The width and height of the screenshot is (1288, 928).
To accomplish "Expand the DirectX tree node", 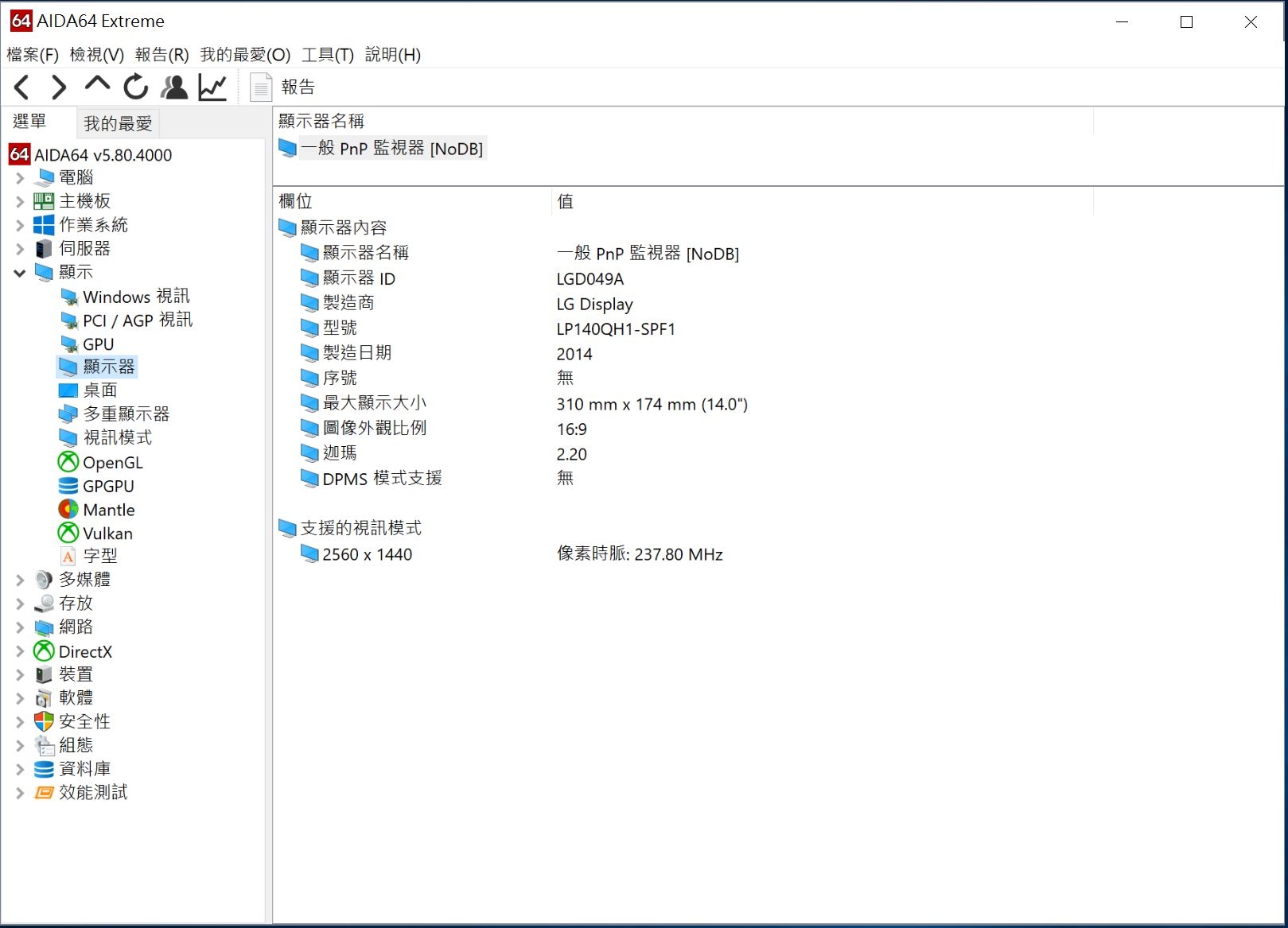I will point(20,651).
